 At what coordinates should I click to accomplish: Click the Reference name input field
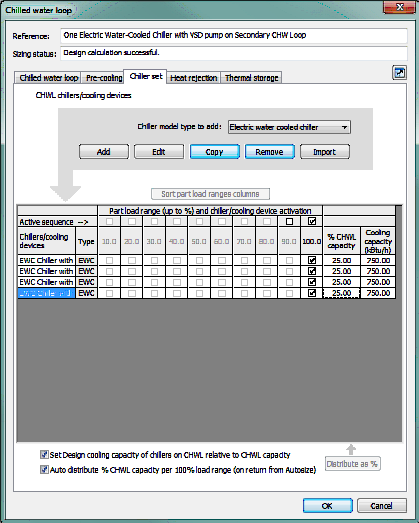click(234, 35)
